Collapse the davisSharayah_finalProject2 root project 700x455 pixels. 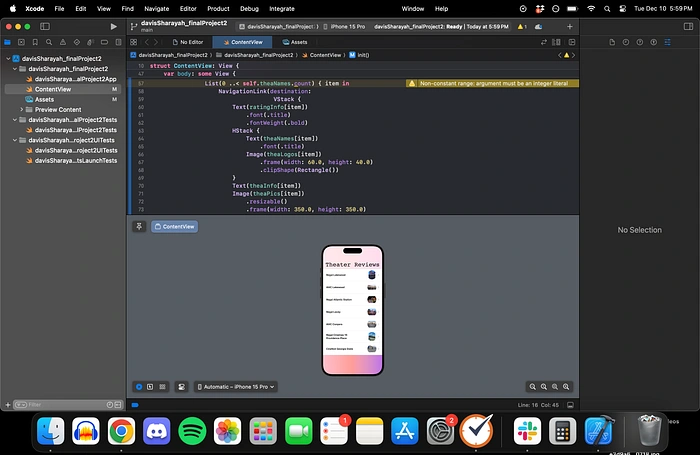click(9, 59)
